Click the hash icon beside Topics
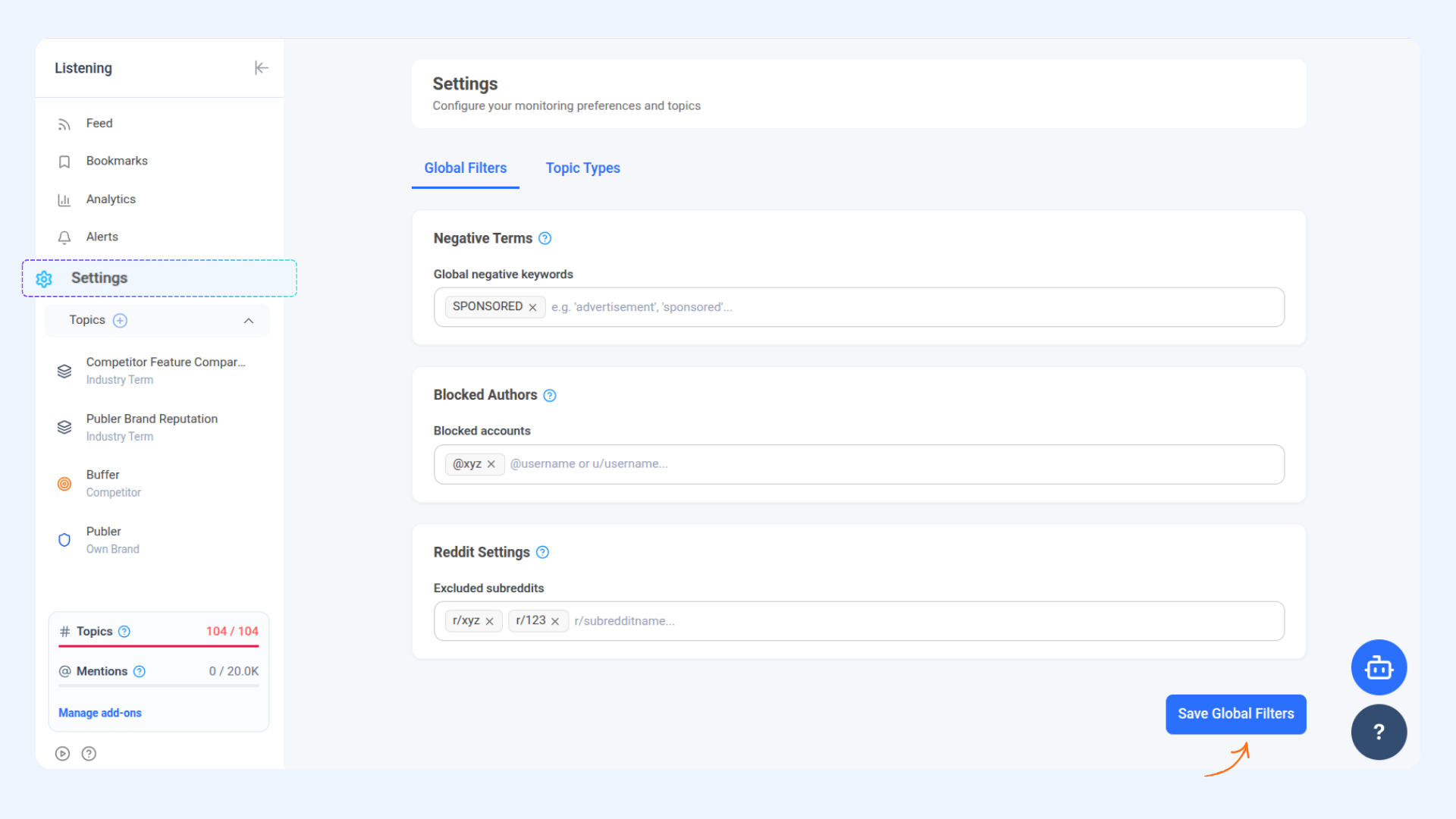This screenshot has height=819, width=1456. pyautogui.click(x=65, y=632)
